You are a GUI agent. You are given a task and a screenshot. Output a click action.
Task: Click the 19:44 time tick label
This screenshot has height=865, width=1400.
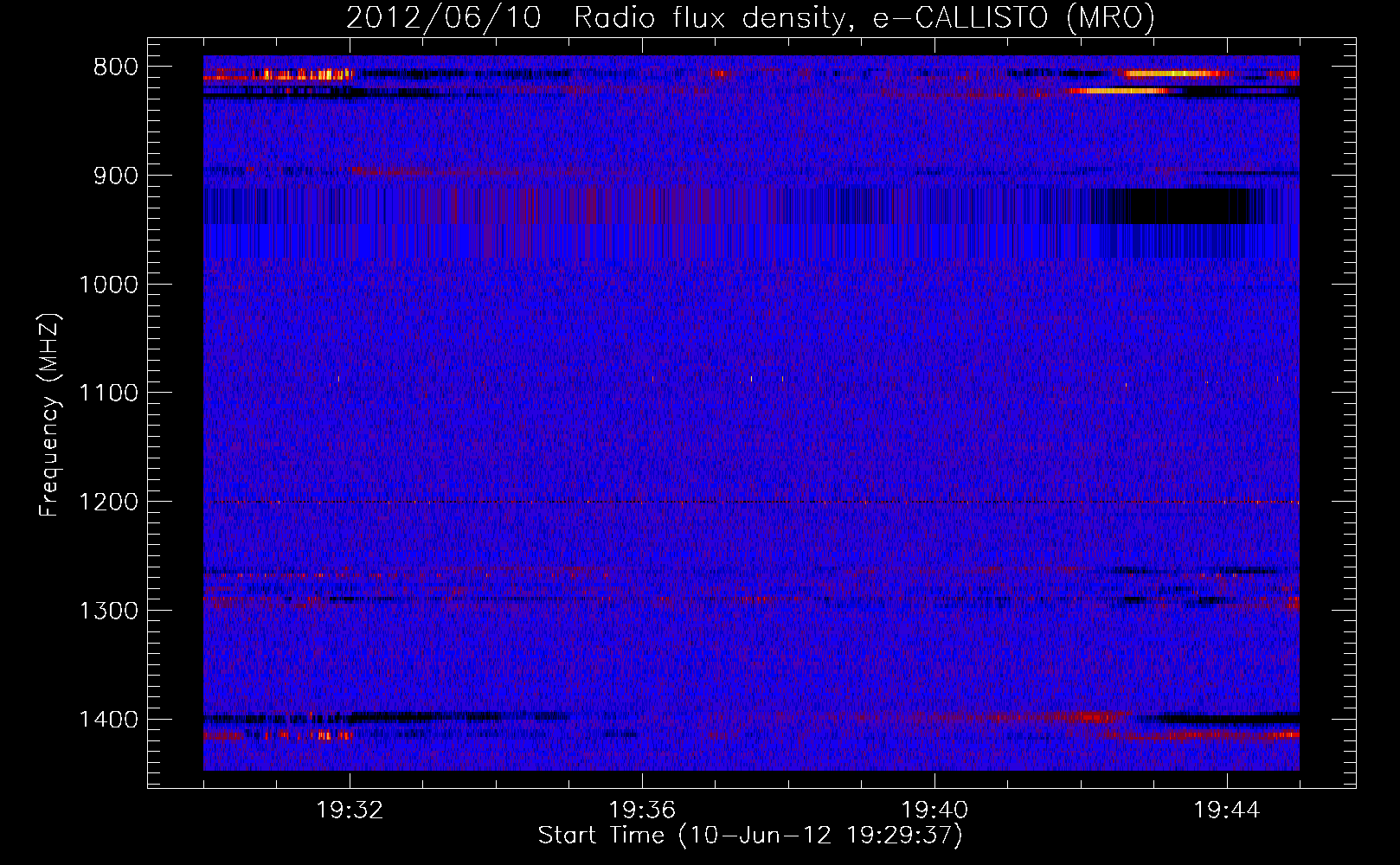click(1227, 811)
